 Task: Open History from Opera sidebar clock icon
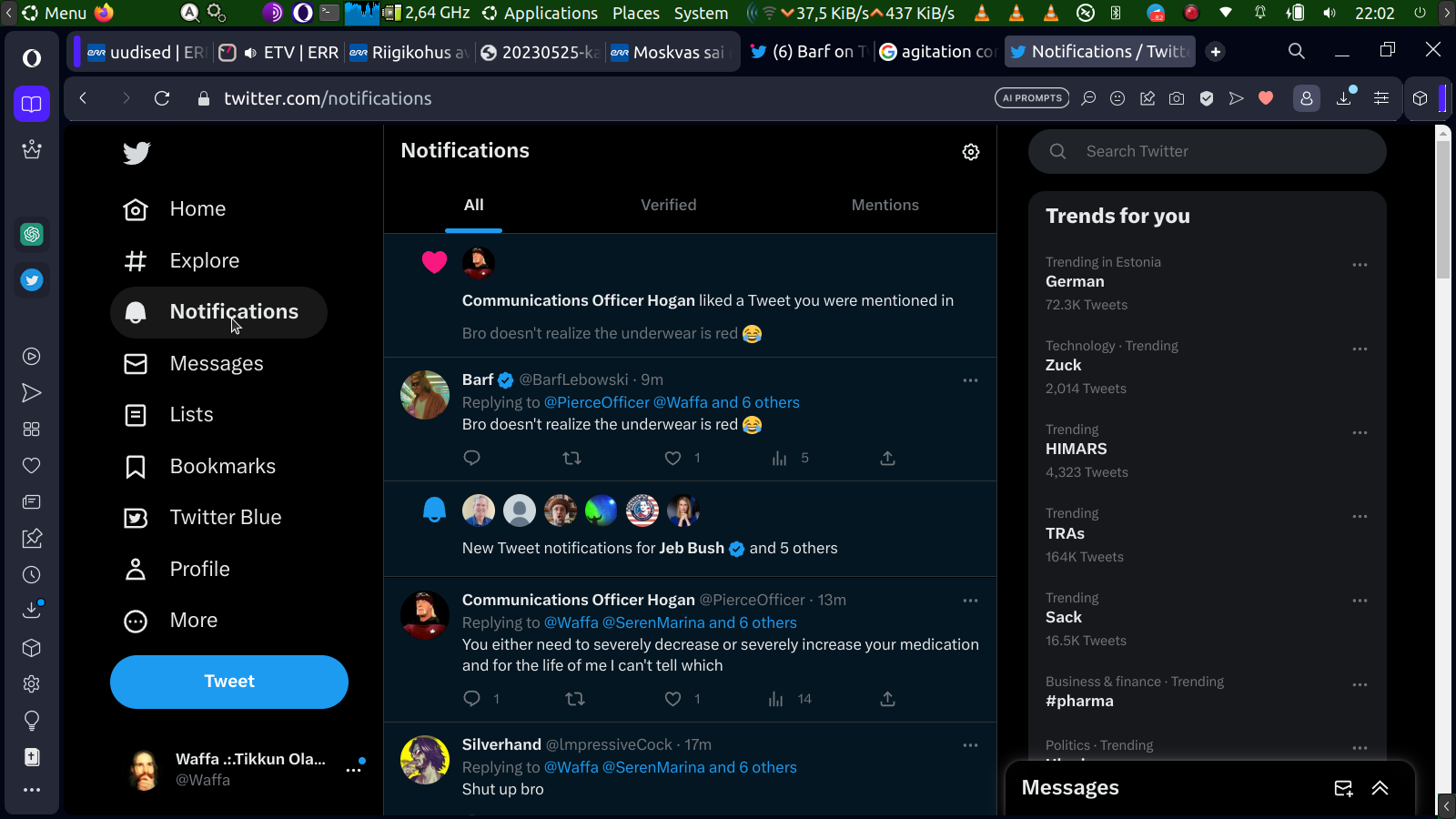click(32, 575)
